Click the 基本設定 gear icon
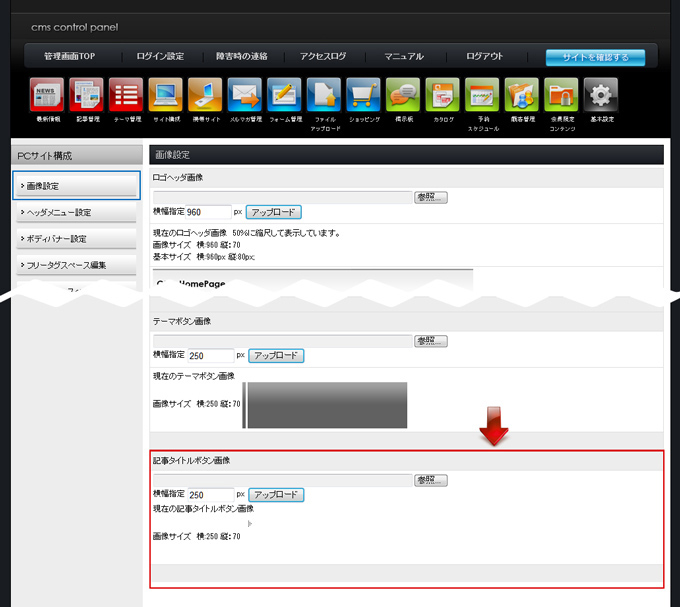The width and height of the screenshot is (680, 607). 601,95
